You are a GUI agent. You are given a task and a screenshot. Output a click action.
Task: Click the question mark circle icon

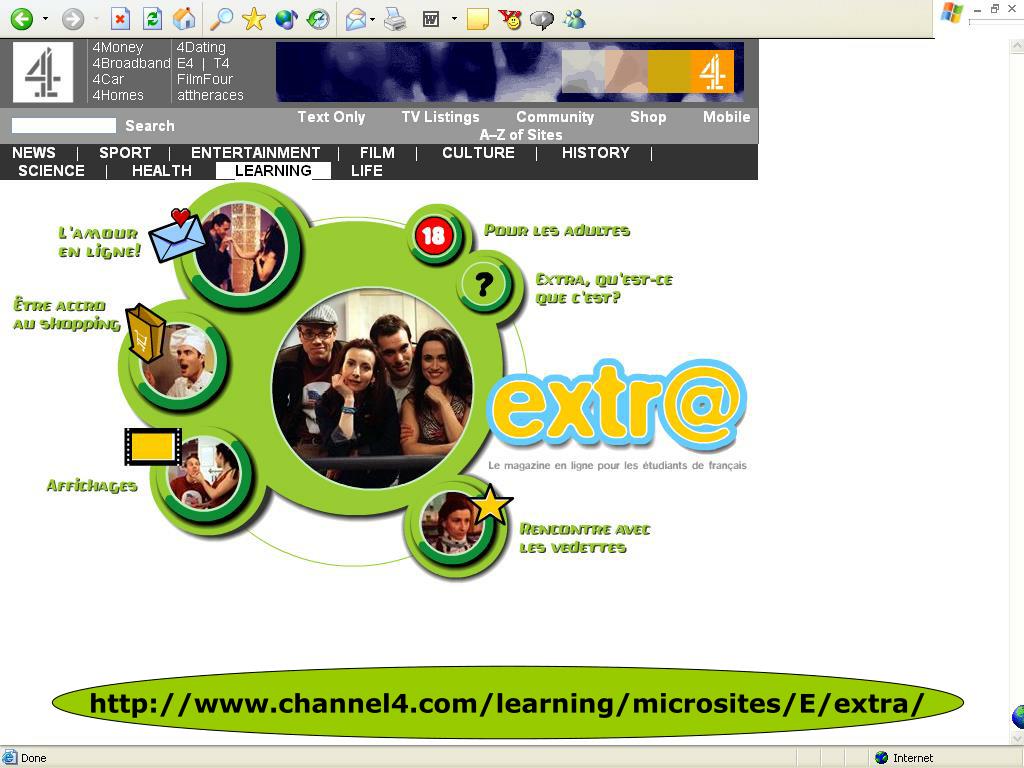[x=484, y=285]
